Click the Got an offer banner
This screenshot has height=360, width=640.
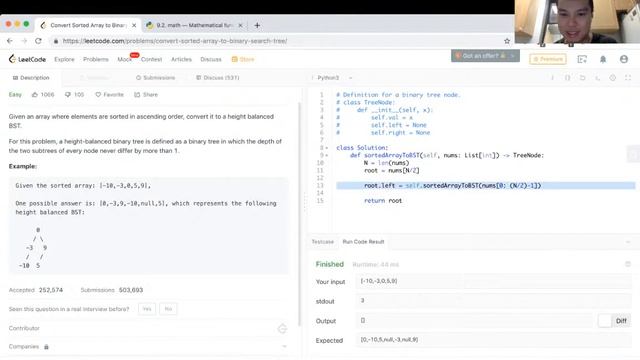(x=485, y=56)
